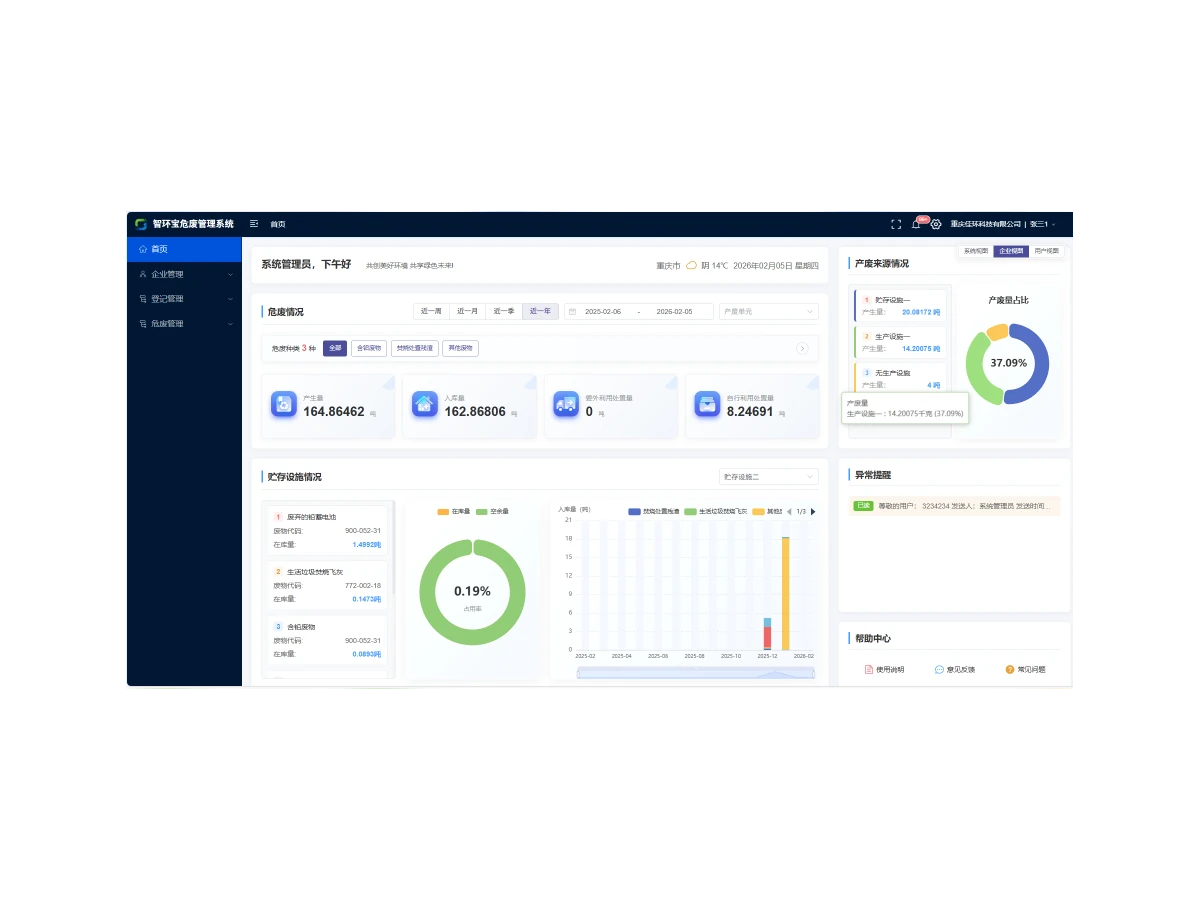Click the 已读 status tag
The height and width of the screenshot is (900, 1200).
pos(863,506)
